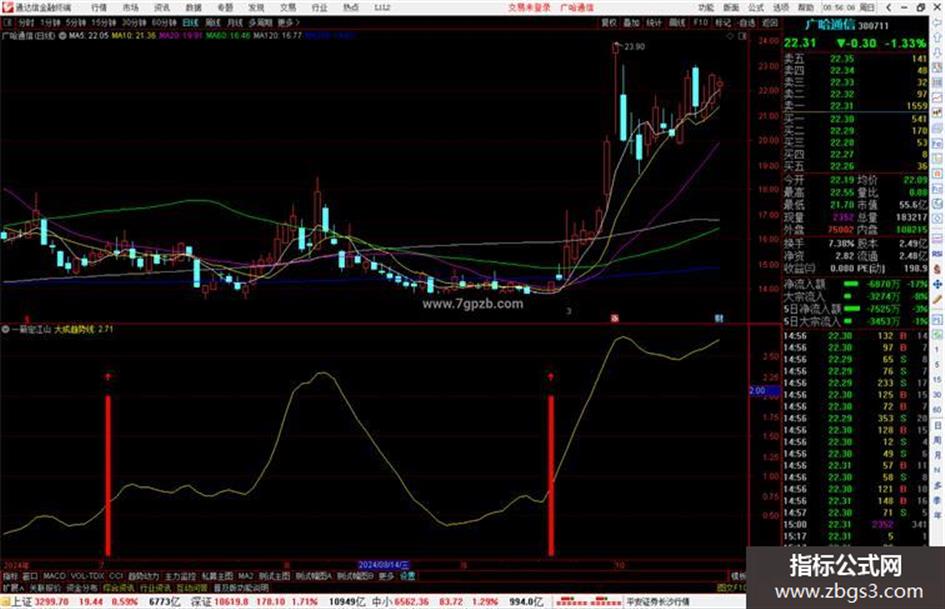Click the 2024/08/14 date marker on timeline

point(384,565)
